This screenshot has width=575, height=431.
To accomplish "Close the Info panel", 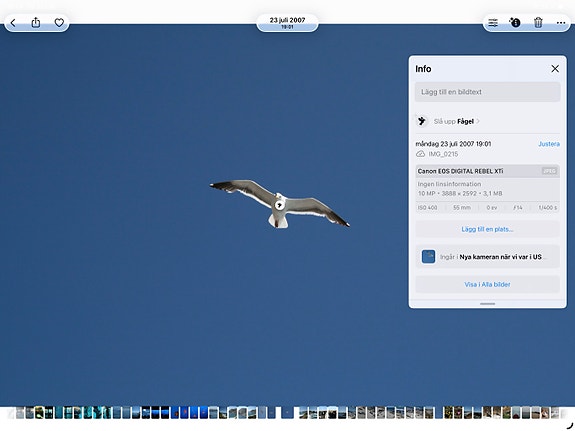I will point(555,69).
